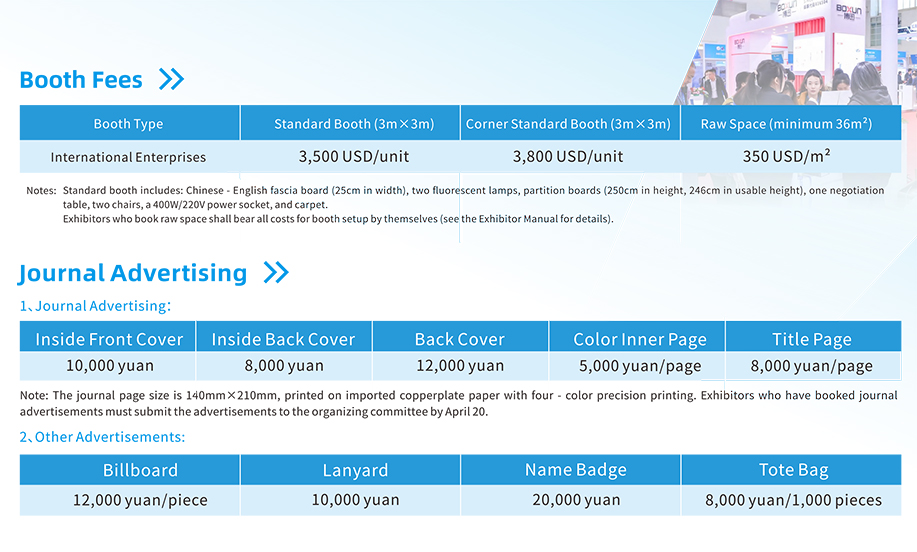Click the double chevron beside Journal Advertising

pyautogui.click(x=275, y=272)
